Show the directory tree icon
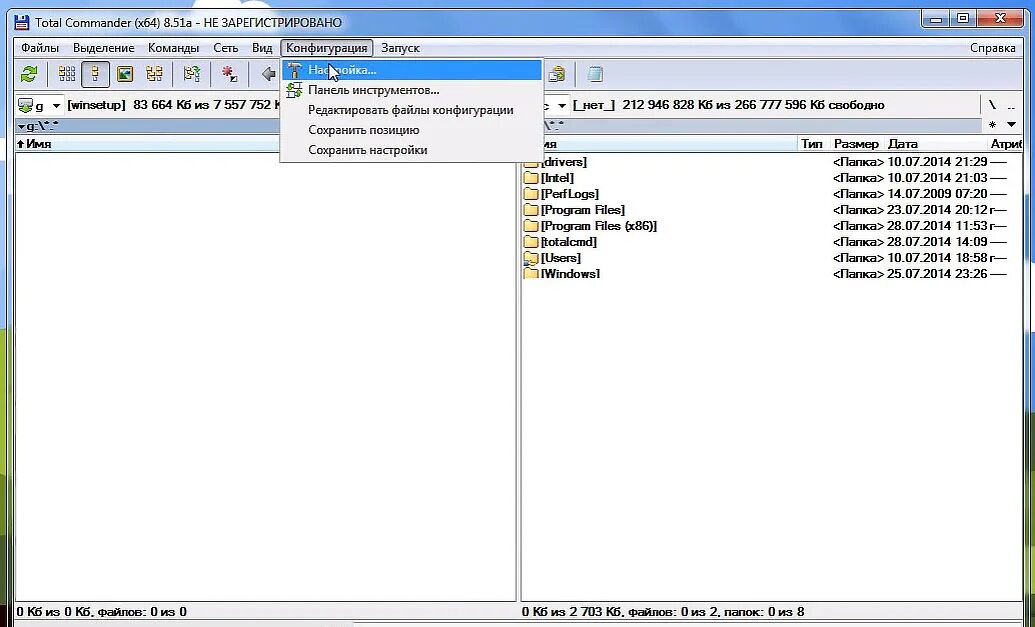Screen dimensions: 1035x627 pyautogui.click(x=154, y=74)
